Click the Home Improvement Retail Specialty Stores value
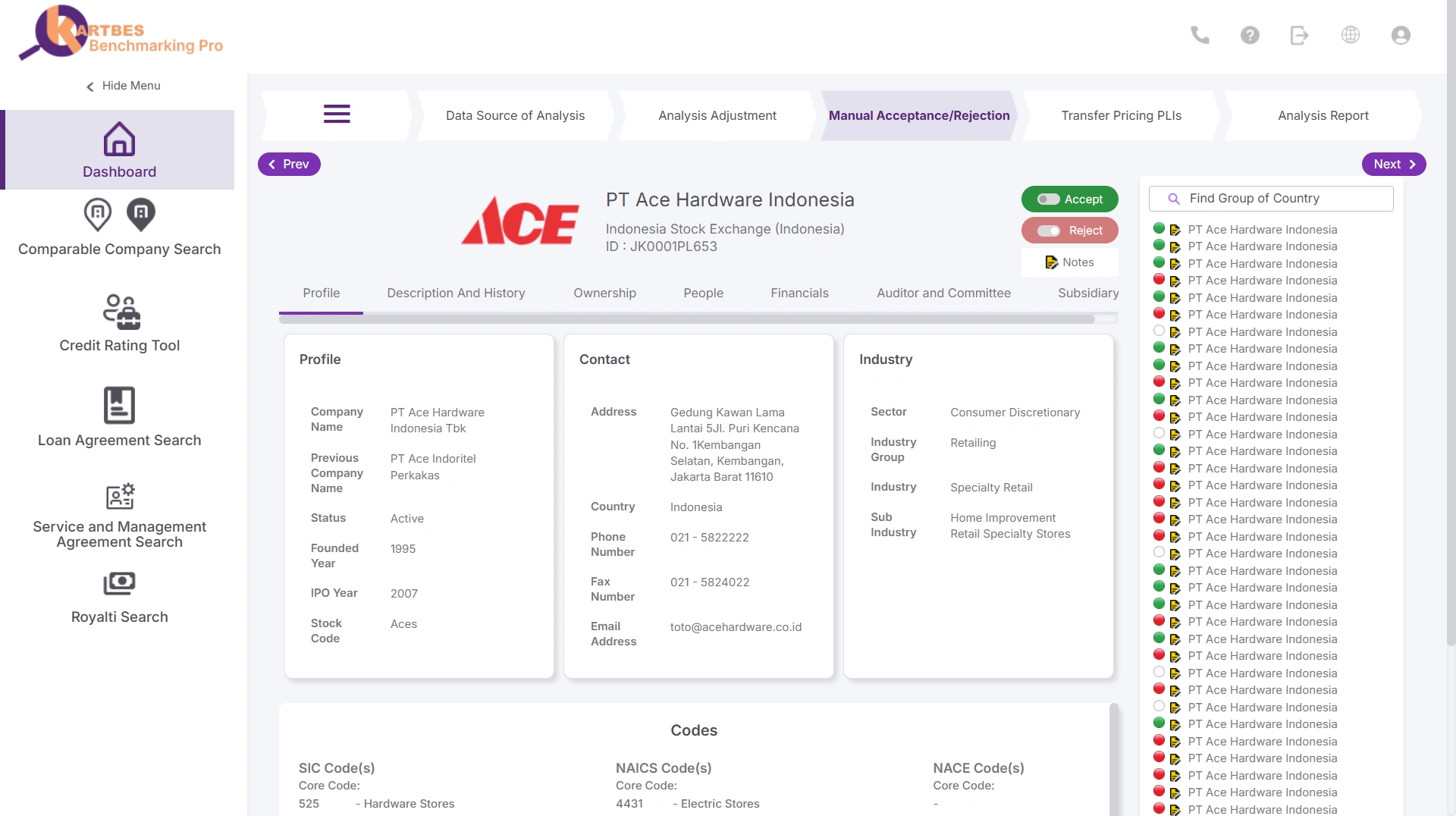1456x816 pixels. 1010,526
